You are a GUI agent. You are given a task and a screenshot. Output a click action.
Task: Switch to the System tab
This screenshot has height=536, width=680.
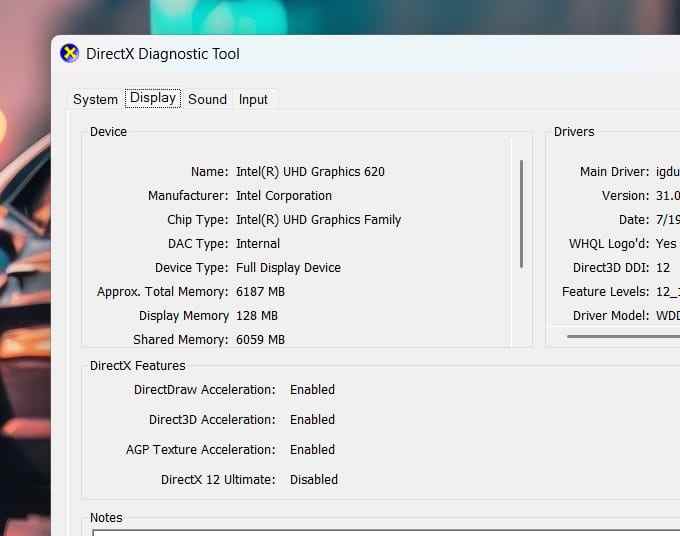95,99
